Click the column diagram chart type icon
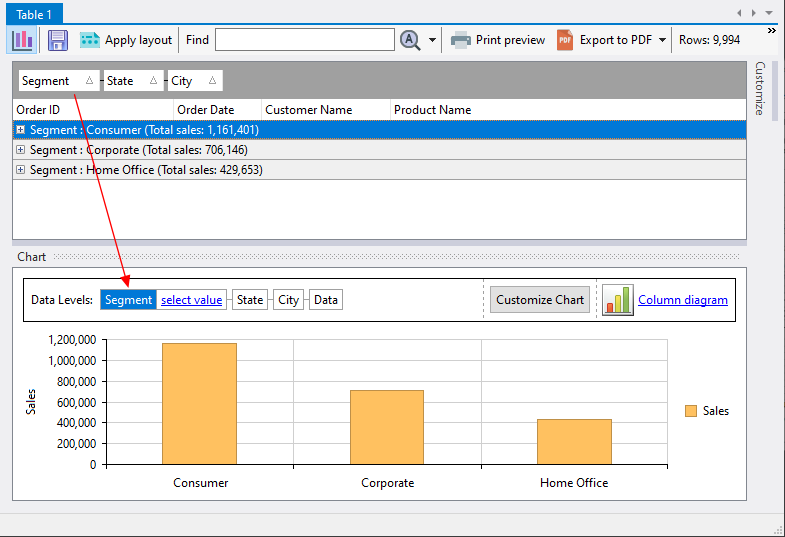 618,300
